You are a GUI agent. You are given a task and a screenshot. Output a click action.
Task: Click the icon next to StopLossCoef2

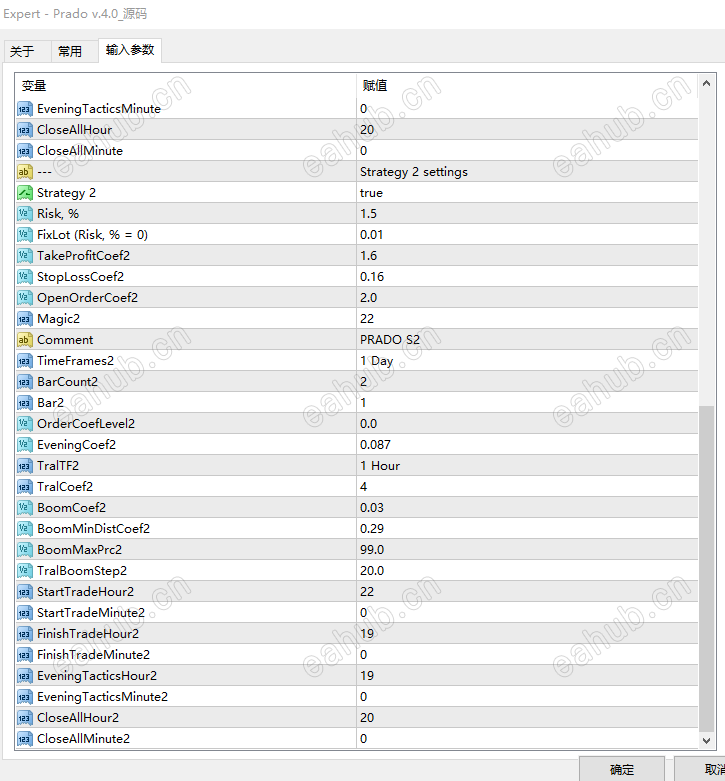coord(25,276)
